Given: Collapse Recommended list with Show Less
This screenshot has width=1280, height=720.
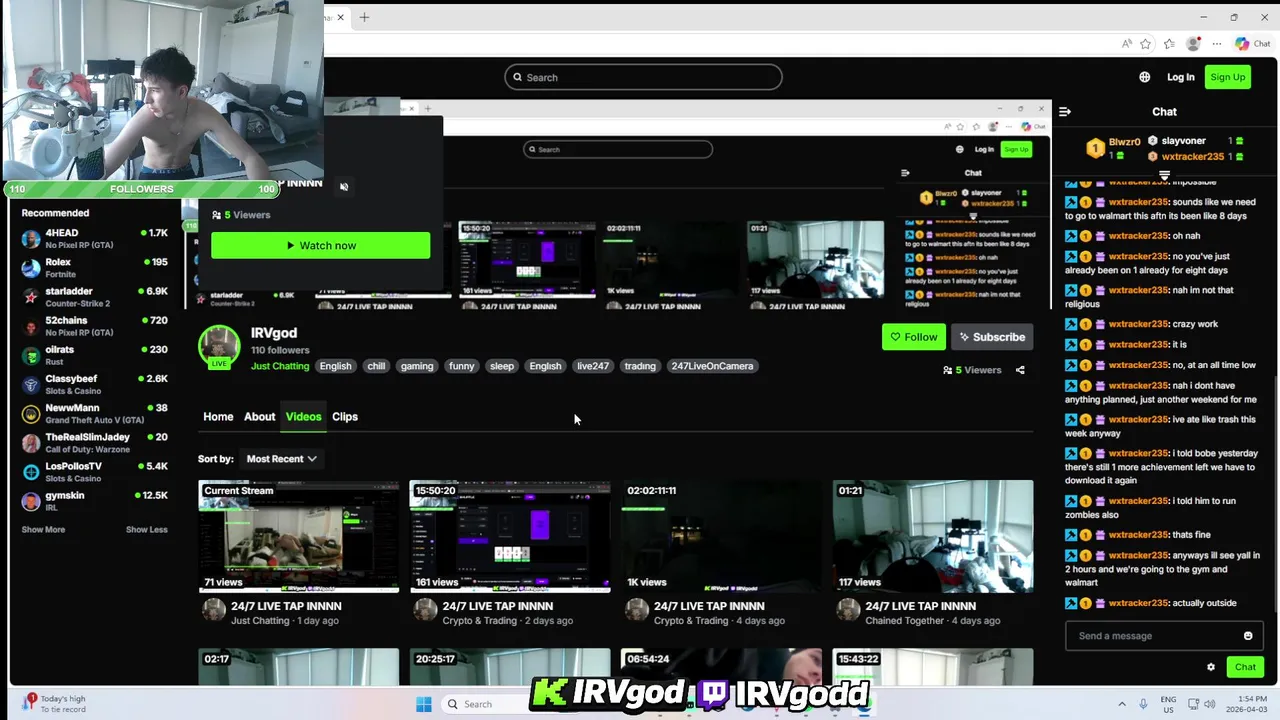Looking at the screenshot, I should click(147, 530).
